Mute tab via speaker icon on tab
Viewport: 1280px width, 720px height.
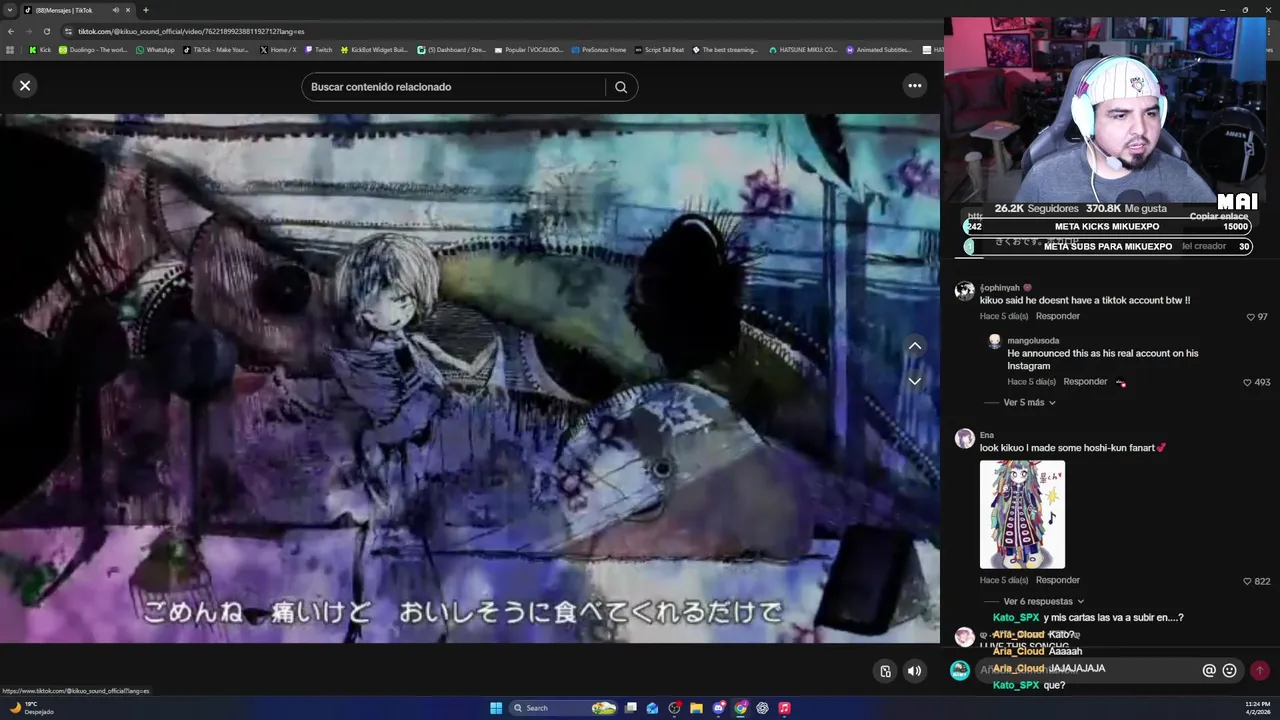point(115,10)
